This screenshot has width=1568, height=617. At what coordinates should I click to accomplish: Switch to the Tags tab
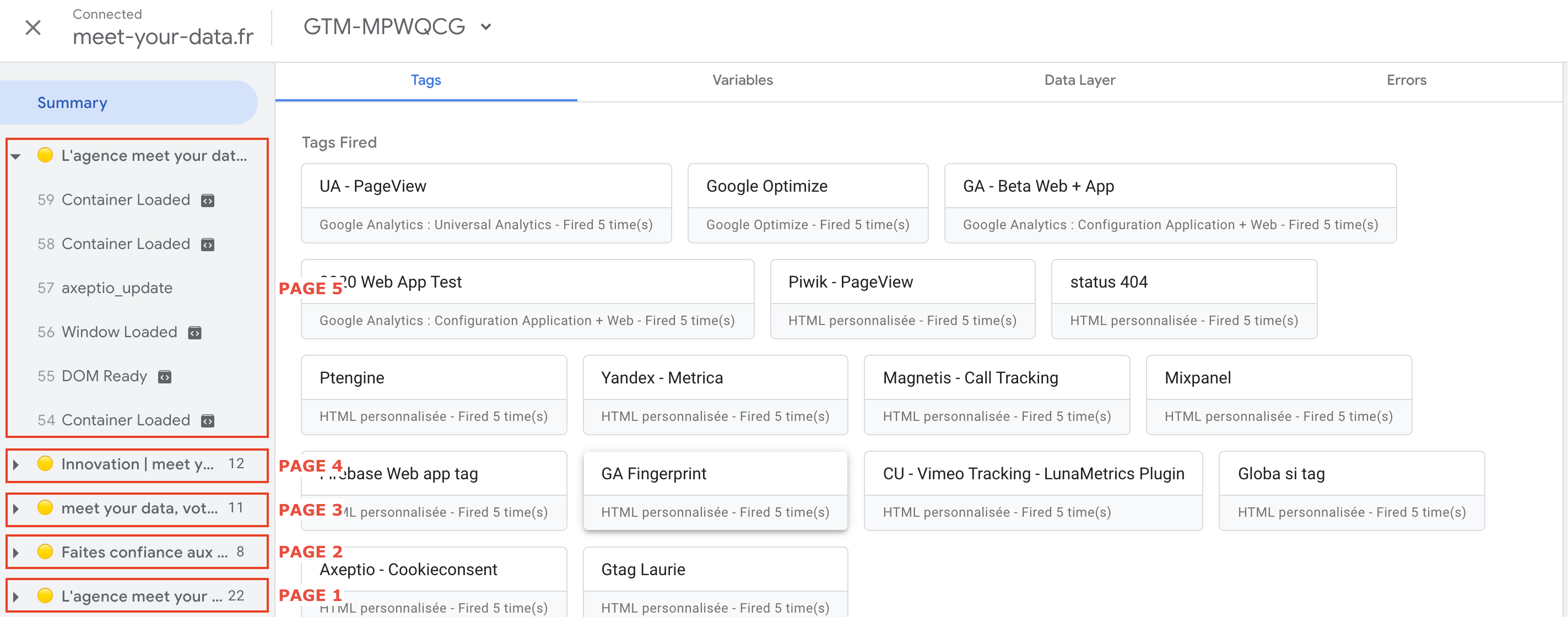click(426, 80)
